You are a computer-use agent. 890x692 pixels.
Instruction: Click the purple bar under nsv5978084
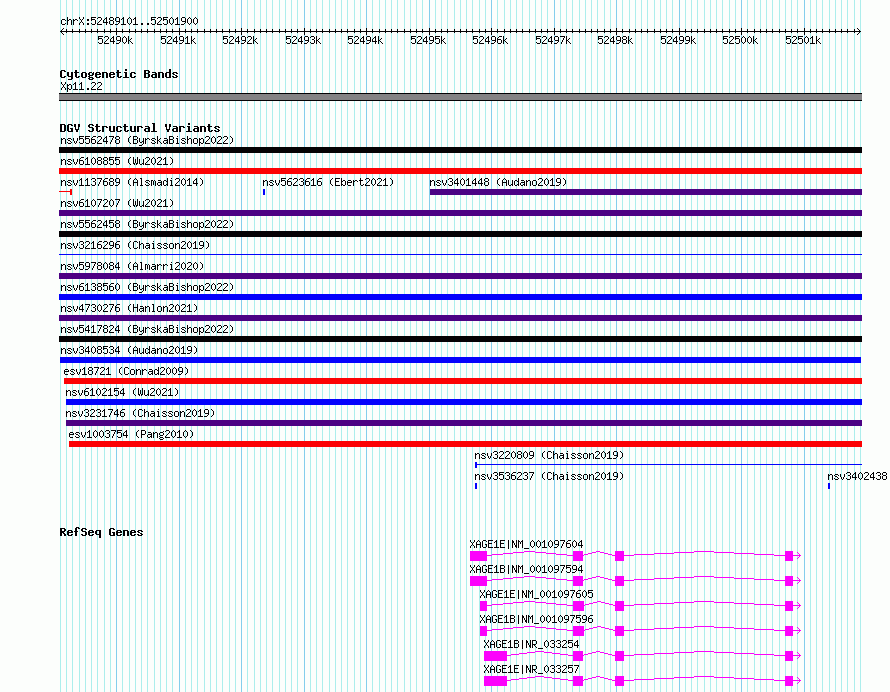pyautogui.click(x=460, y=276)
